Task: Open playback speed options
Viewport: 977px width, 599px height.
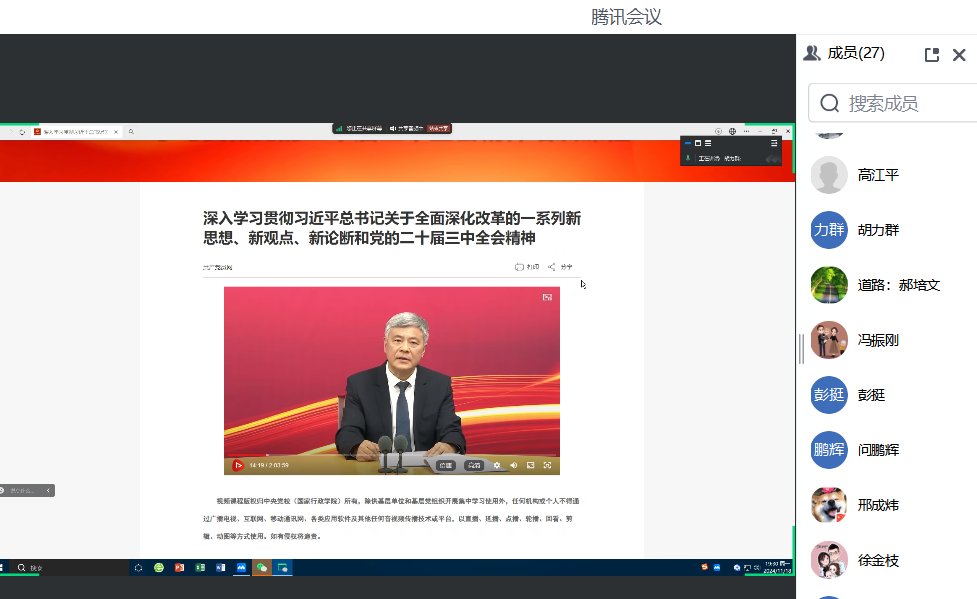Action: [x=446, y=465]
